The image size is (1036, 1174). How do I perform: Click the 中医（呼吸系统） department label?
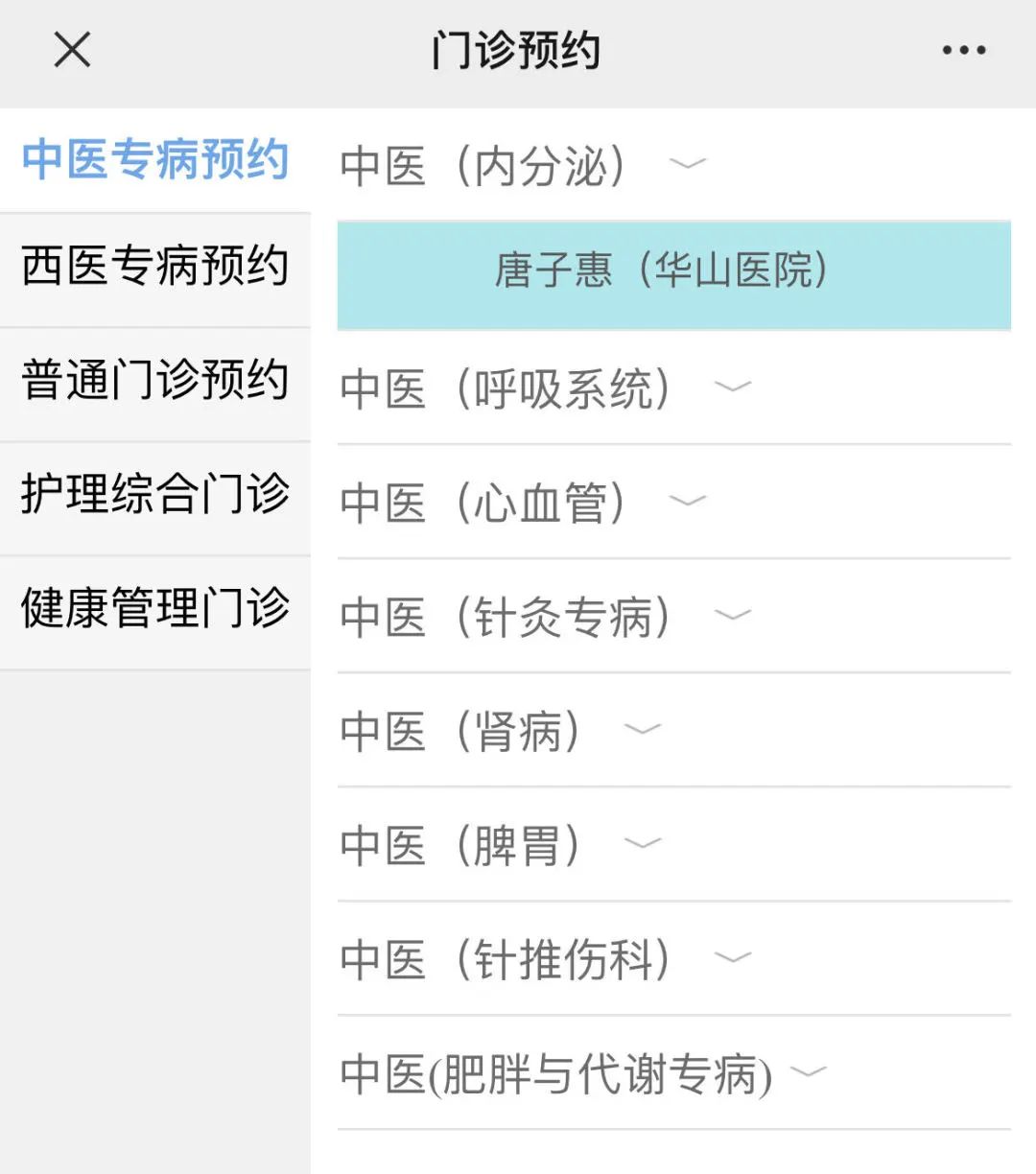pos(506,388)
